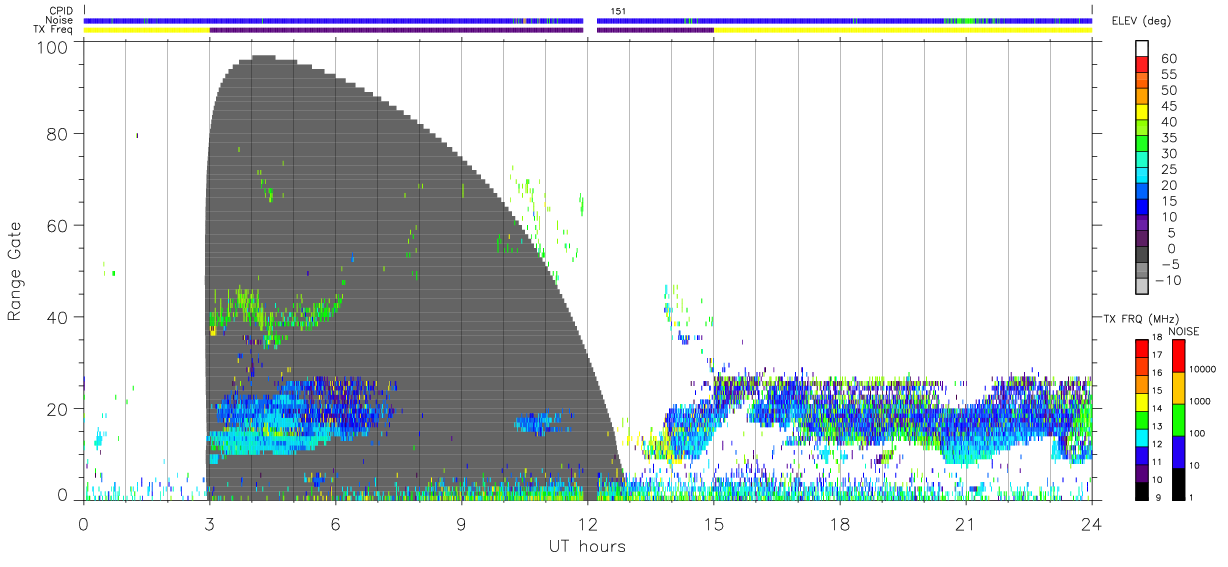Click the '55' label on the ELEV scale
The height and width of the screenshot is (567, 1228).
click(x=1167, y=75)
